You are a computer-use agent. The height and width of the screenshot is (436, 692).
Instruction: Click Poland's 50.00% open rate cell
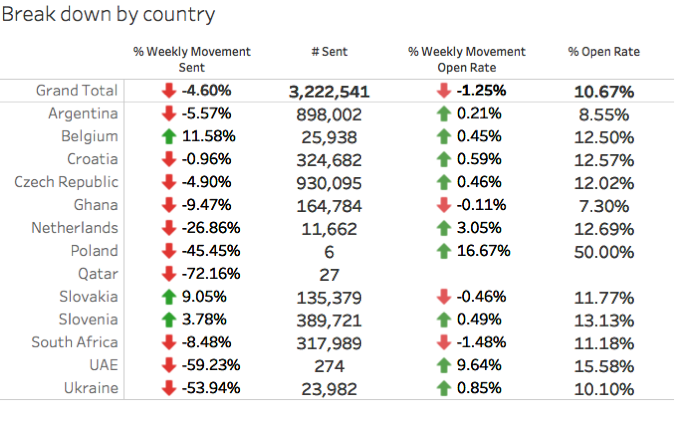pyautogui.click(x=604, y=252)
